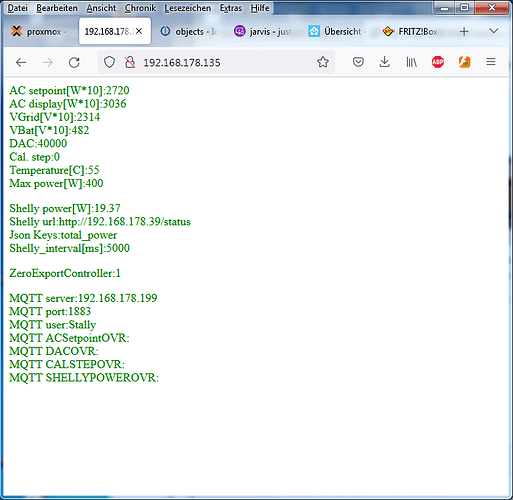Click the MQTT user:Stally line
The image size is (513, 500).
[53, 325]
